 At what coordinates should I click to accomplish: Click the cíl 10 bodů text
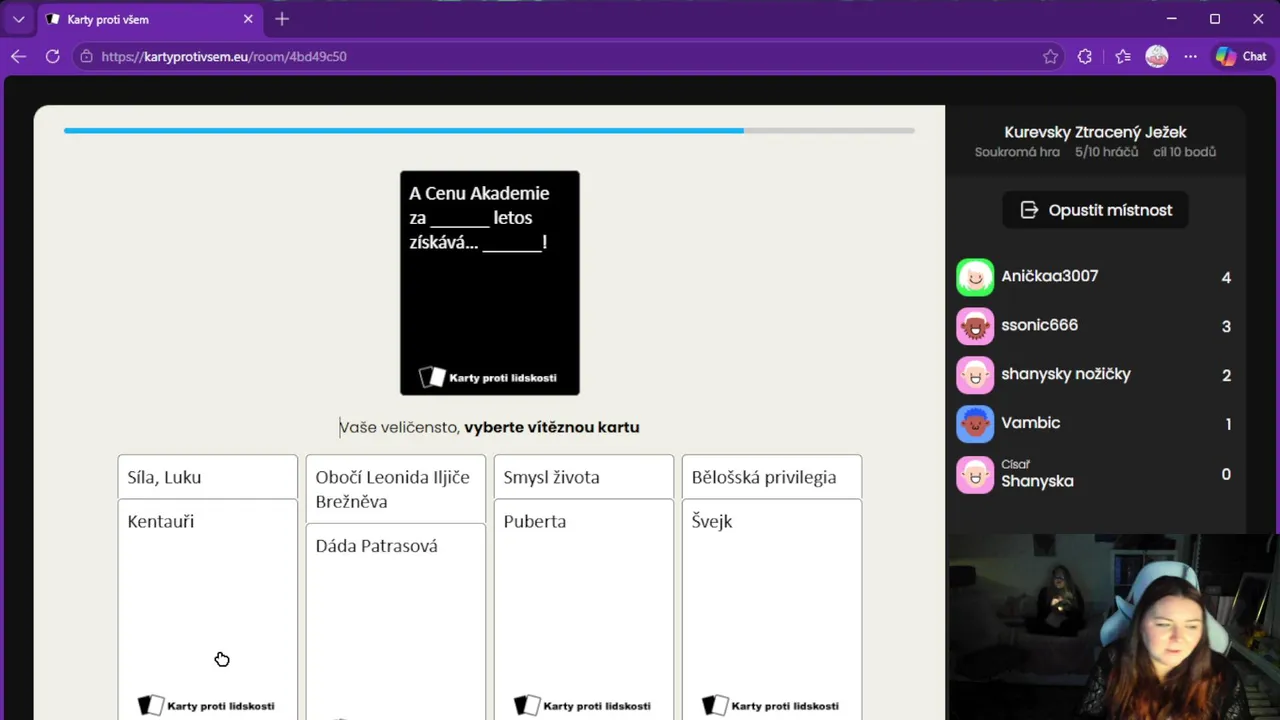1184,152
